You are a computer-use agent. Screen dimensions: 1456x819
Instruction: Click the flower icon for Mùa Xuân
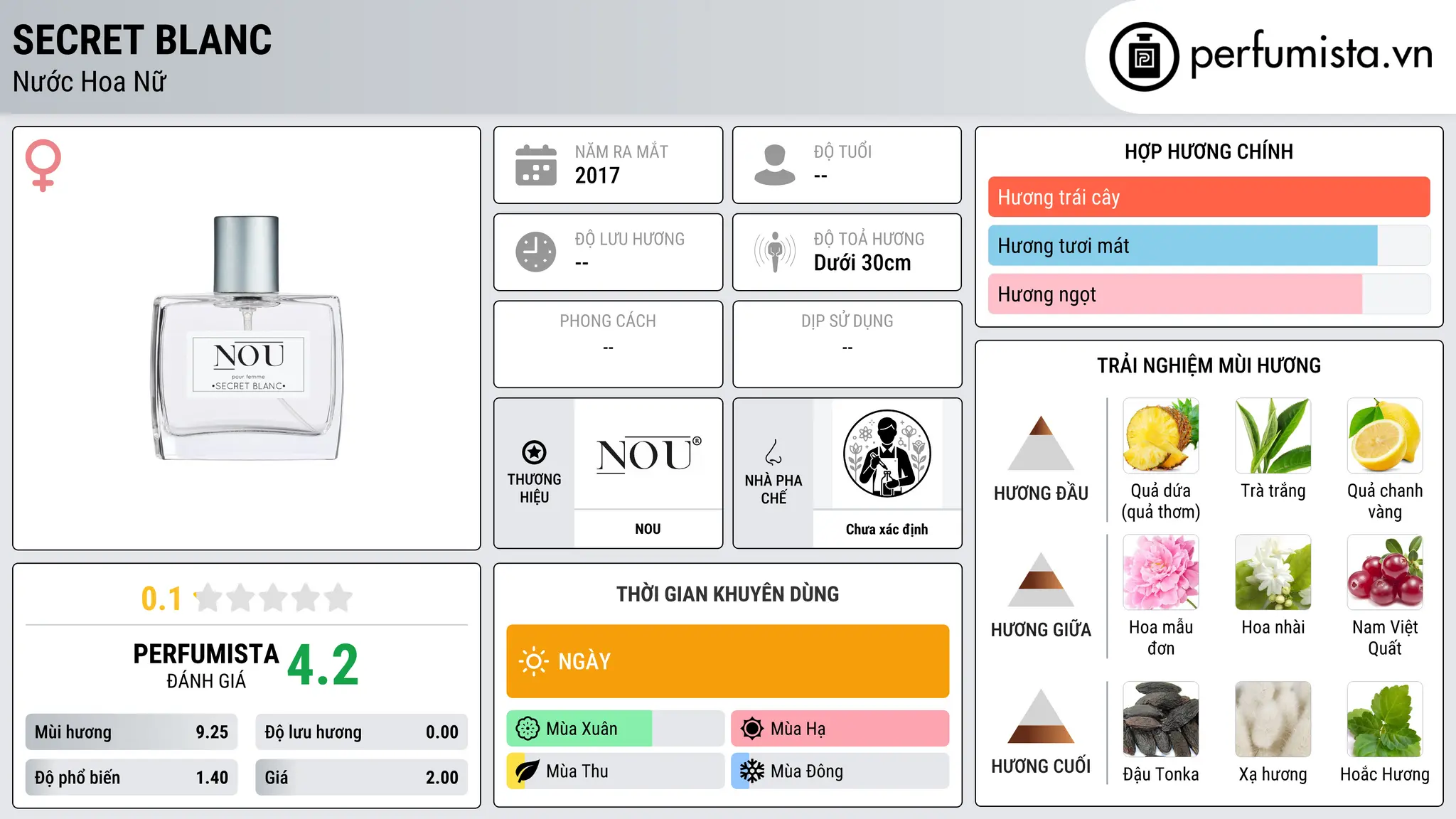528,729
